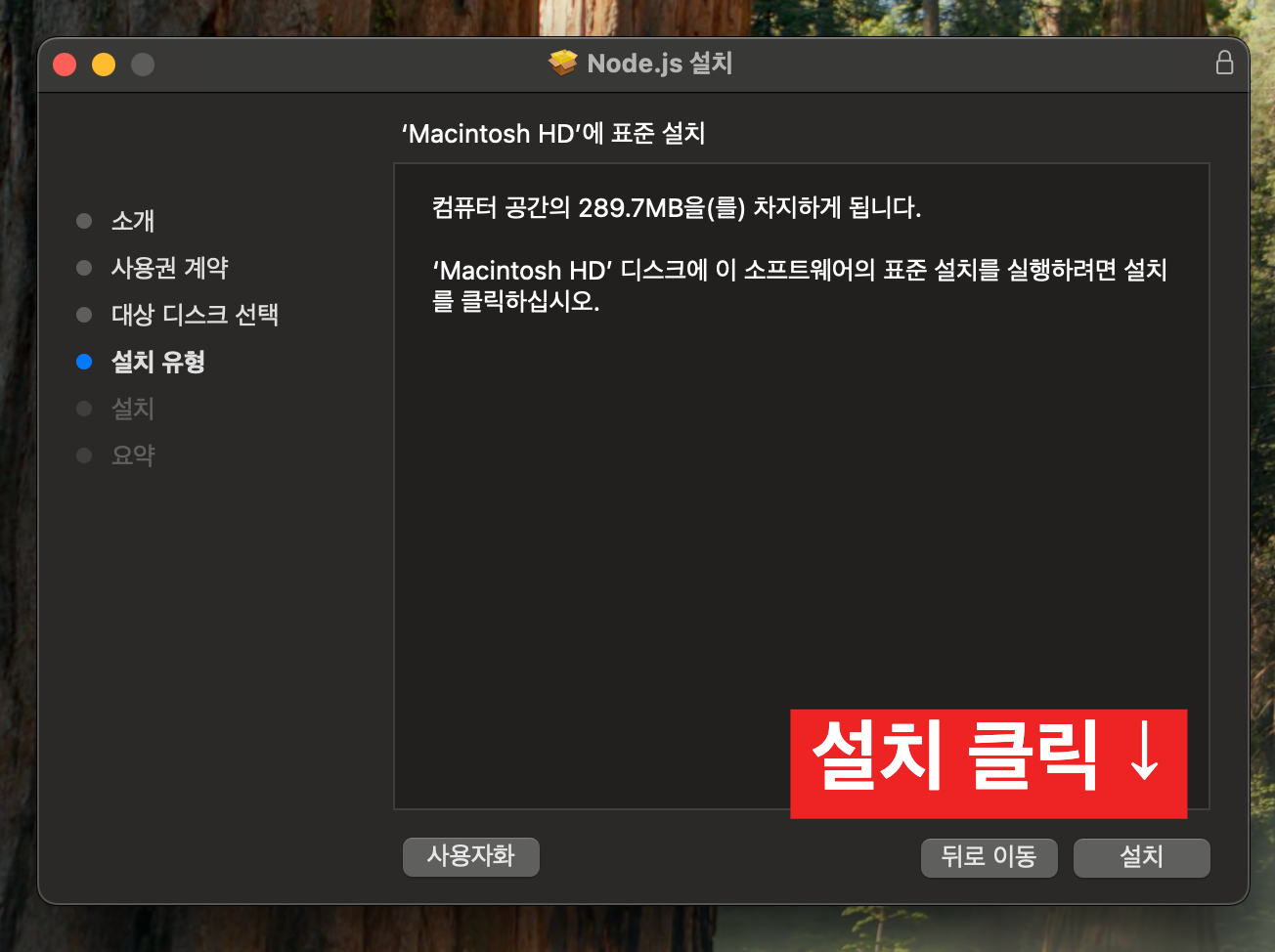
Task: Open 사용자화 customize options
Action: 470,856
